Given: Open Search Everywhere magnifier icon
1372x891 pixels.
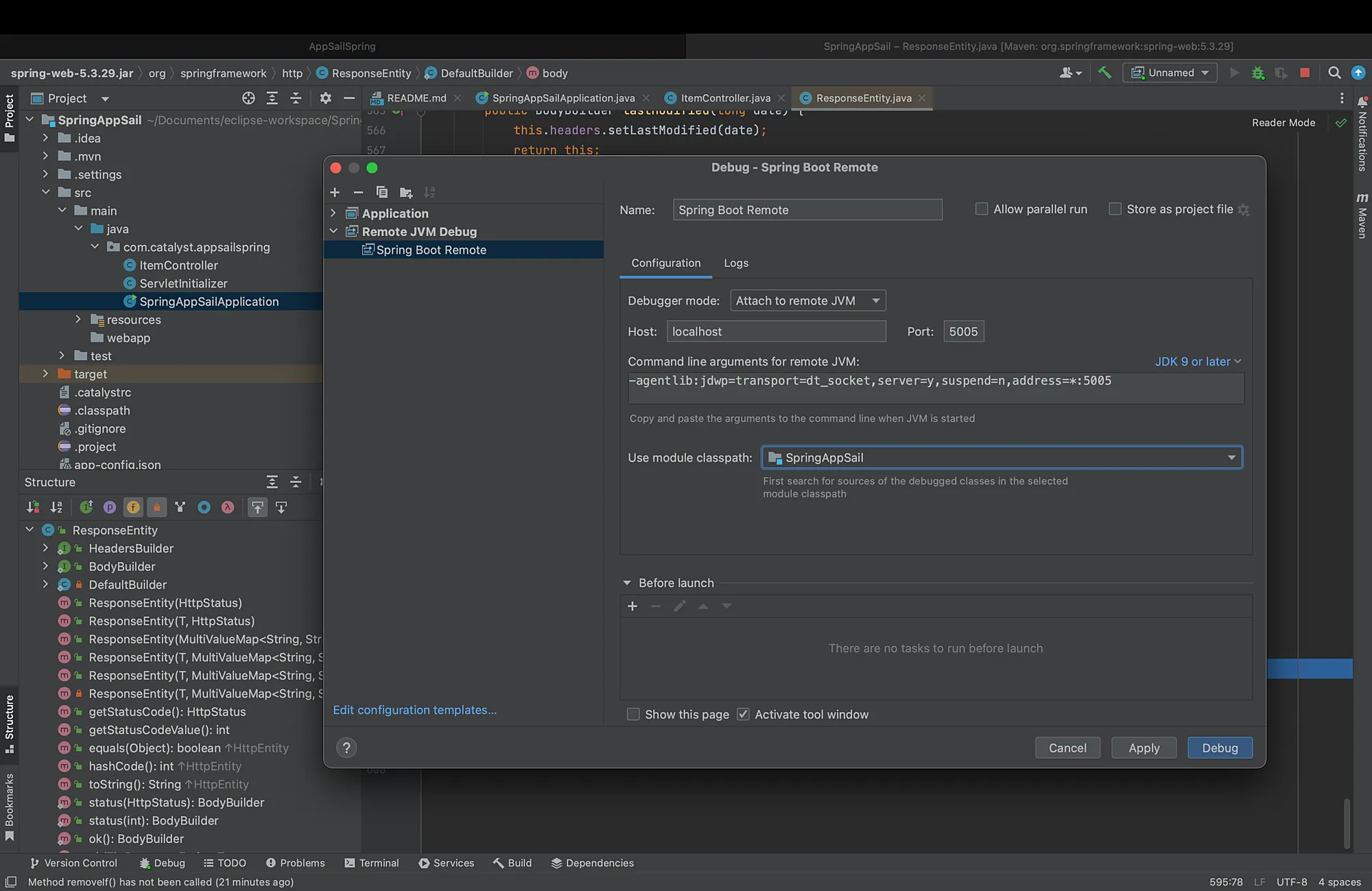Looking at the screenshot, I should tap(1334, 73).
